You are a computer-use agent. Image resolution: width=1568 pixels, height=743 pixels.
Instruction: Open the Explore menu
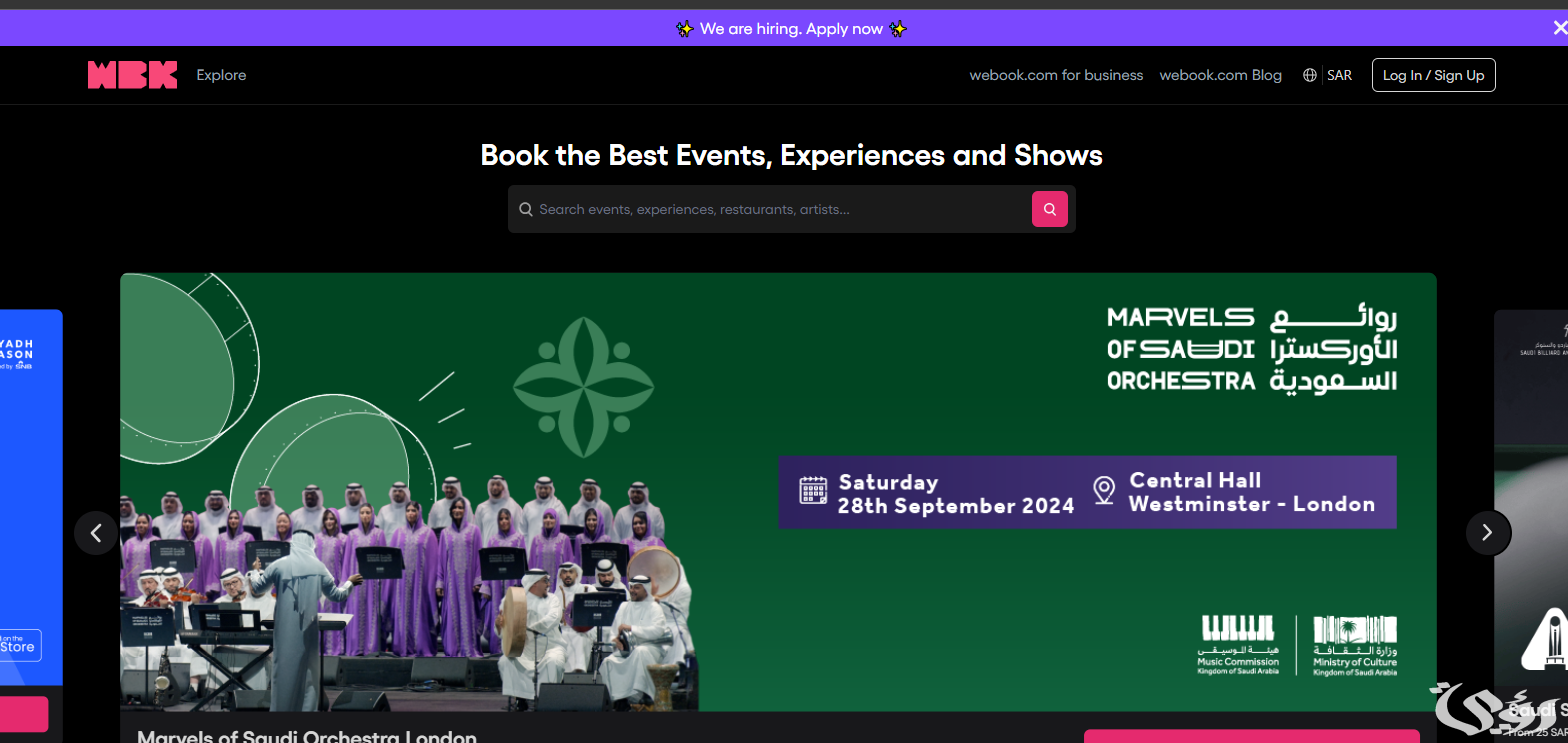click(221, 75)
